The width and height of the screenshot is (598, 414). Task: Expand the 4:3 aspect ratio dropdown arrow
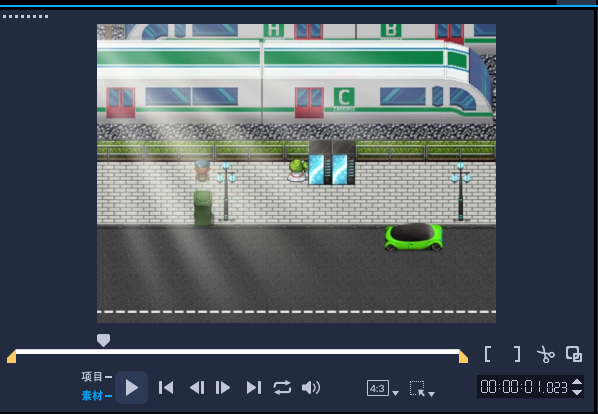395,393
